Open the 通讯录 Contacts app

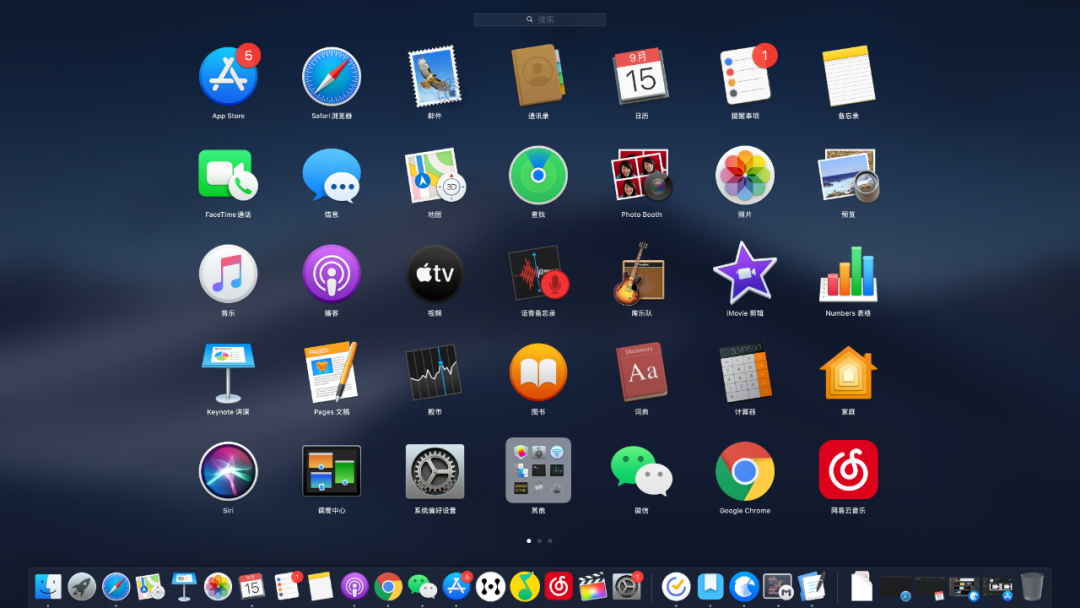click(x=538, y=75)
